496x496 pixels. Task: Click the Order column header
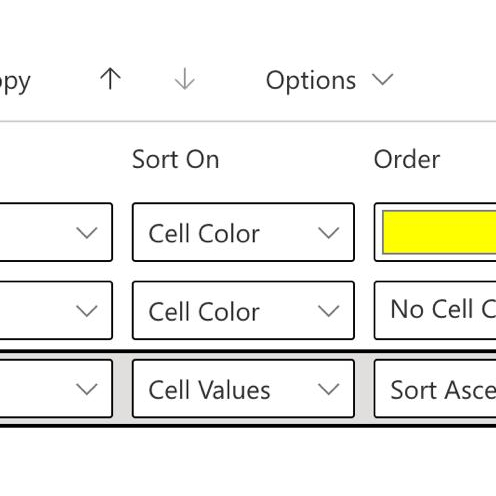(407, 159)
